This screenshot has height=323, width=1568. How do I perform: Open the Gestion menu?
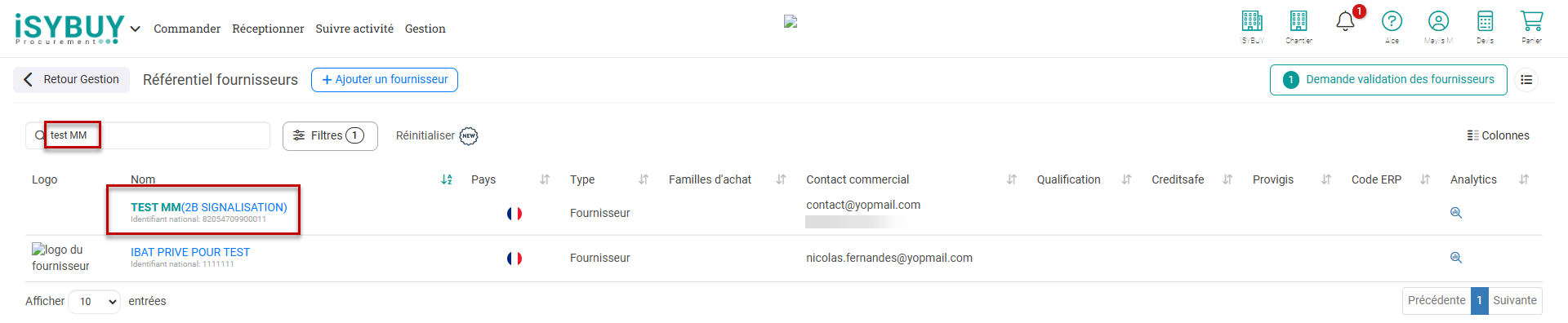425,29
